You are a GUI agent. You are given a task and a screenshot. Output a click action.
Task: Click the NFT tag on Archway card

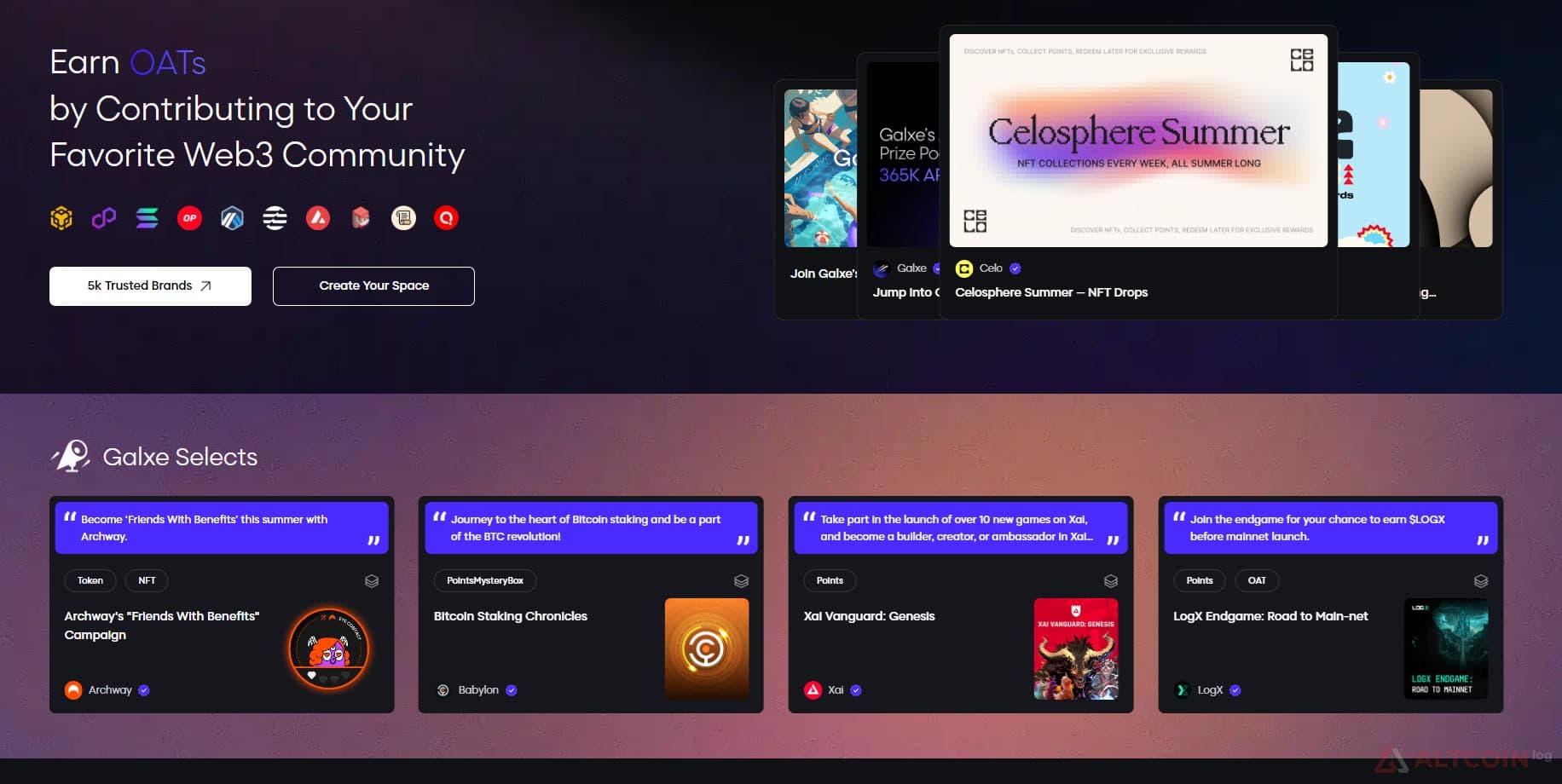coord(147,580)
